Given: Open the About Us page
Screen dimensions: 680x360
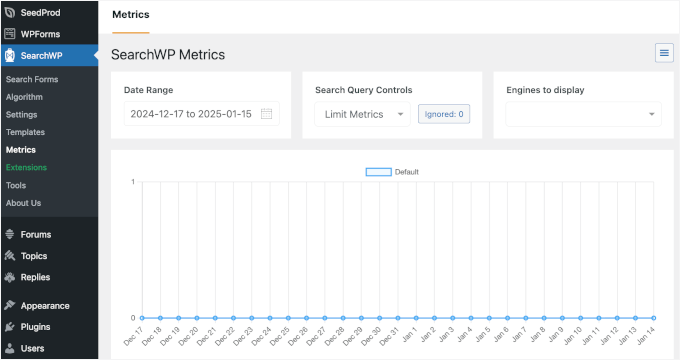Looking at the screenshot, I should [x=23, y=203].
